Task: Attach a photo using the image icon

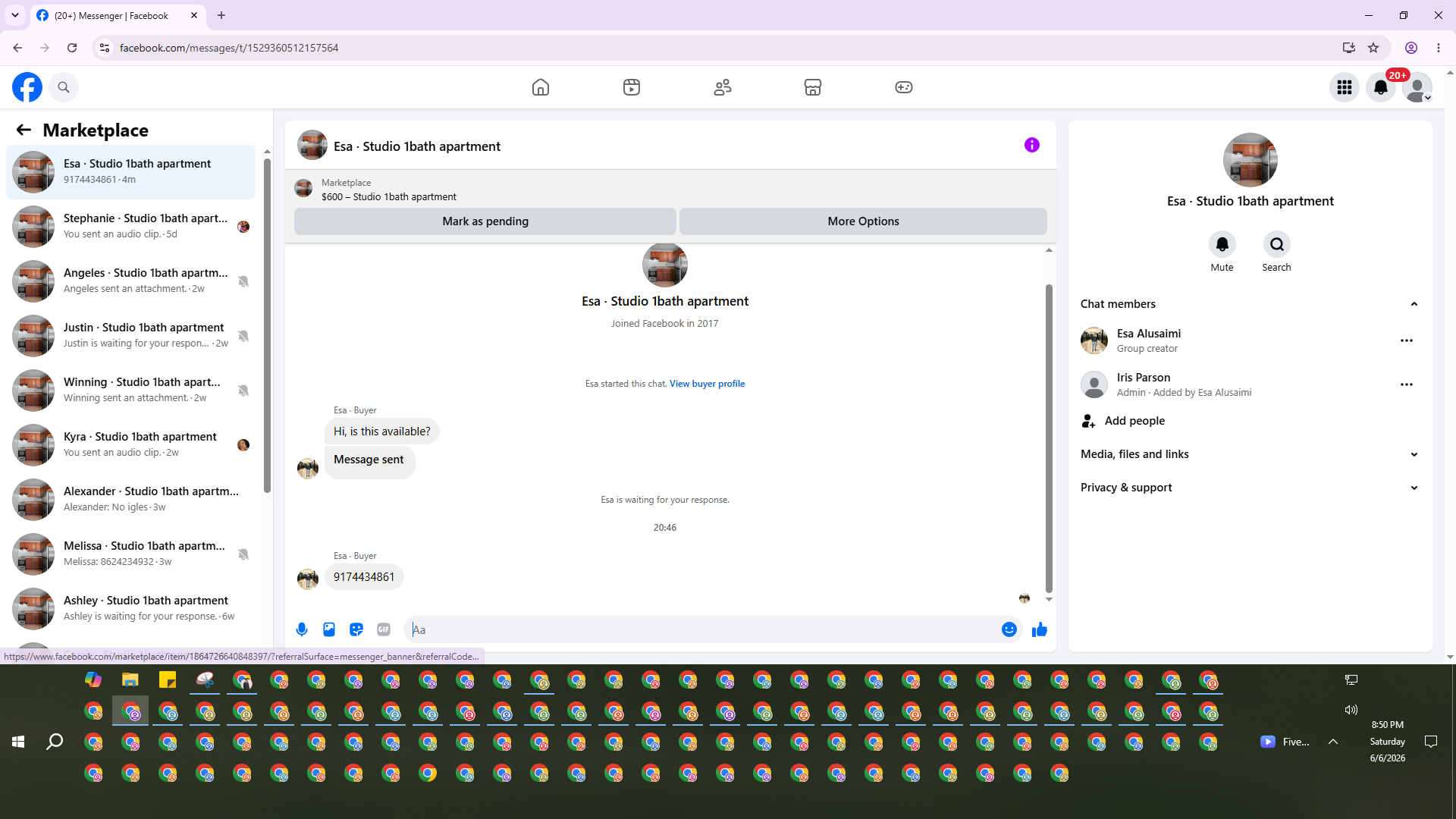Action: [x=329, y=629]
